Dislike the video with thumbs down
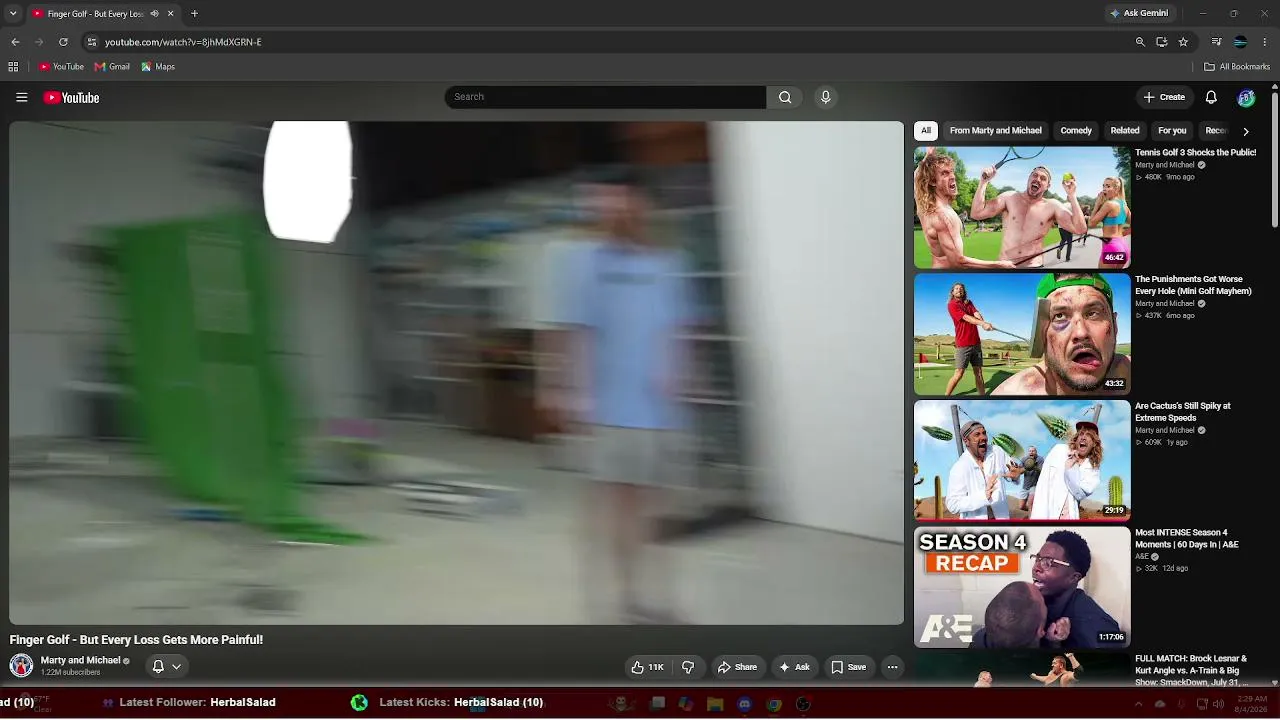1280x720 pixels. (x=688, y=667)
